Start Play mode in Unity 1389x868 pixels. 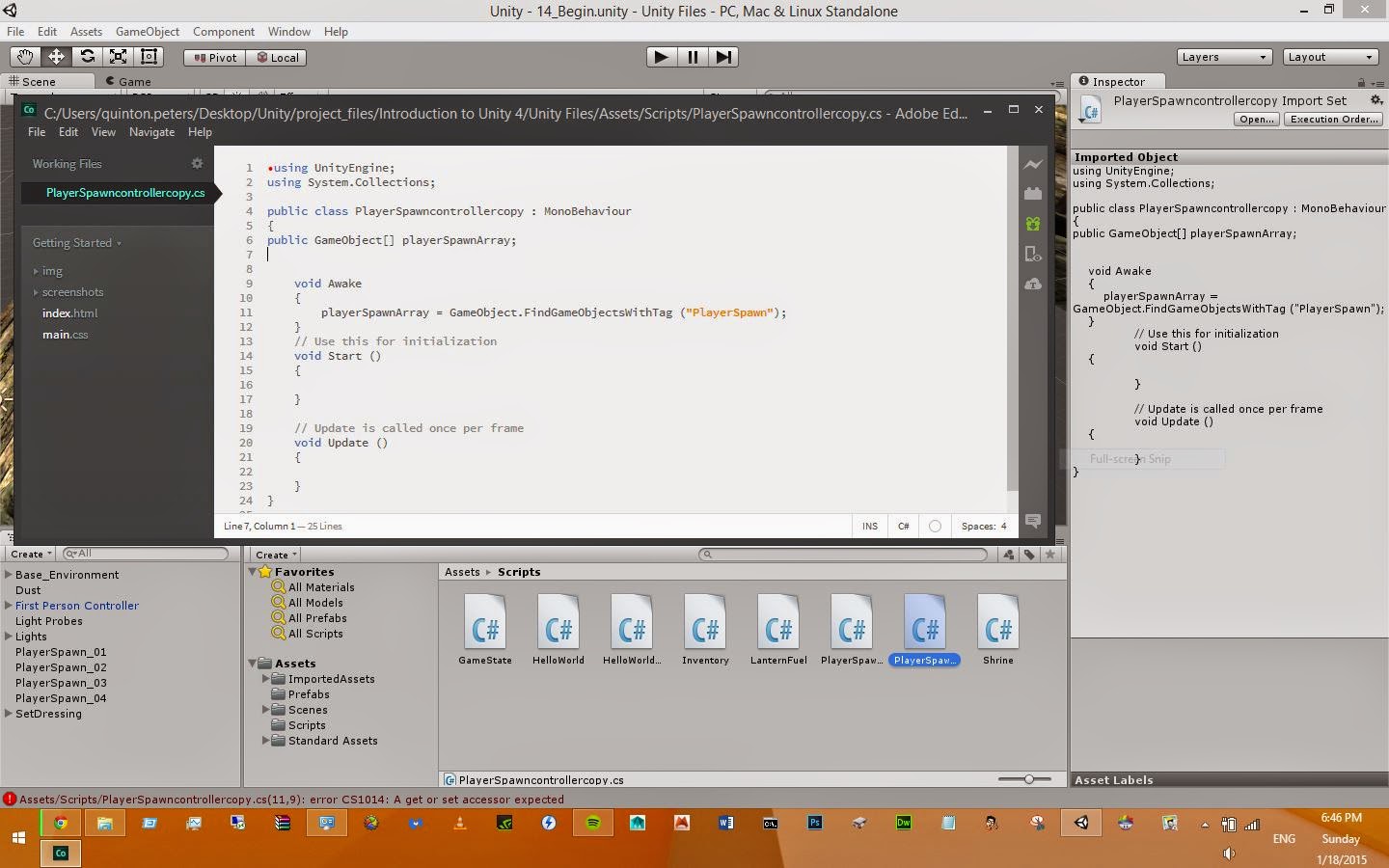[x=661, y=57]
